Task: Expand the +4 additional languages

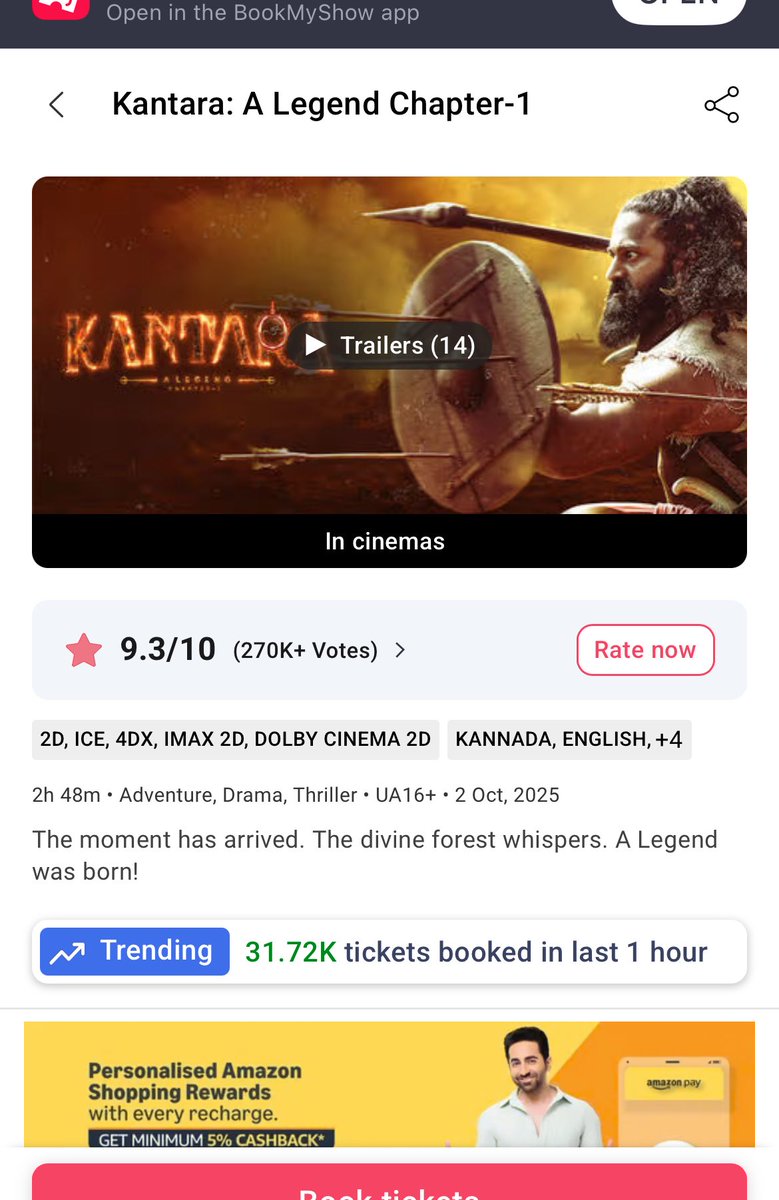Action: tap(669, 739)
